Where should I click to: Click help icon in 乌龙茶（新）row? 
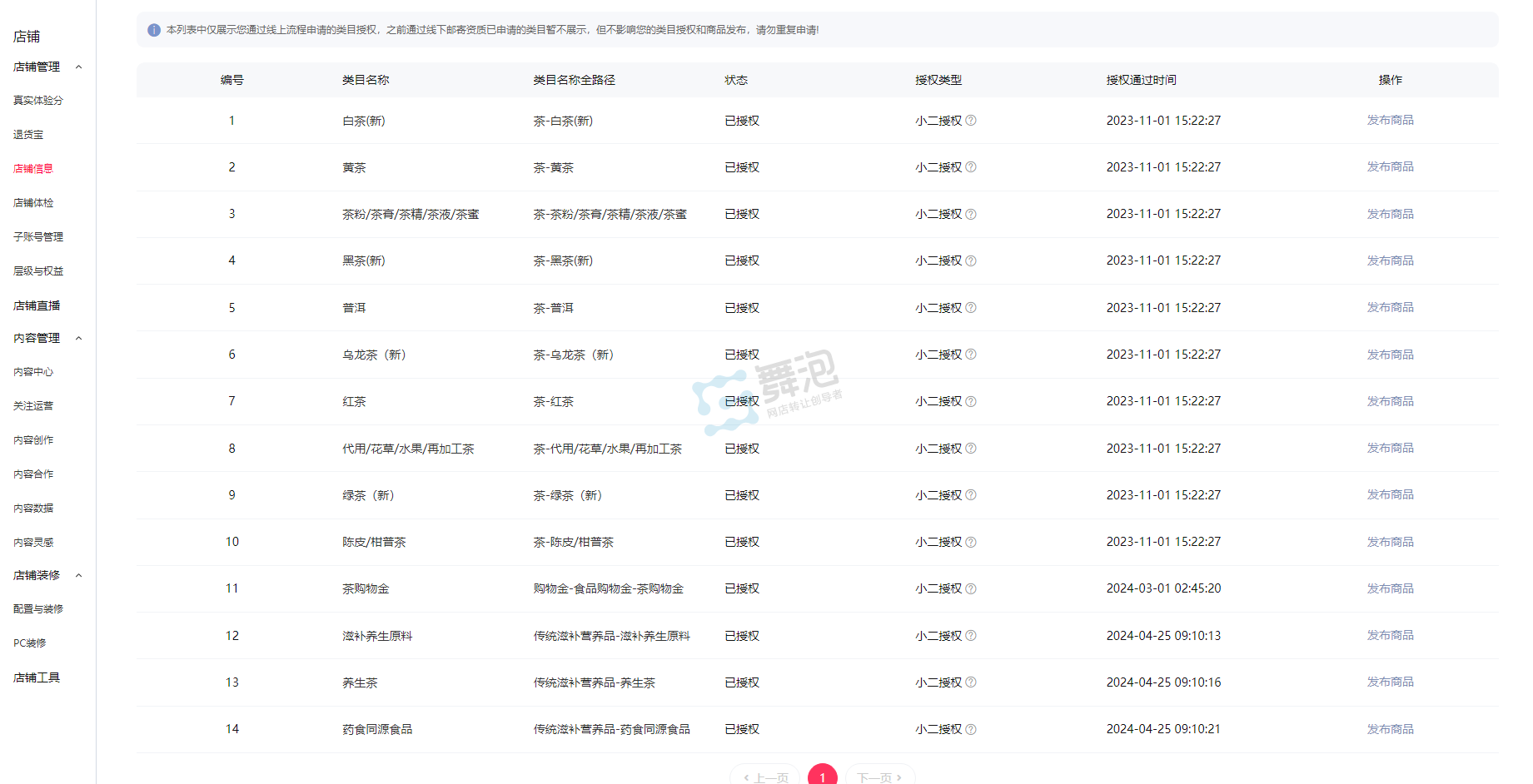pos(971,355)
